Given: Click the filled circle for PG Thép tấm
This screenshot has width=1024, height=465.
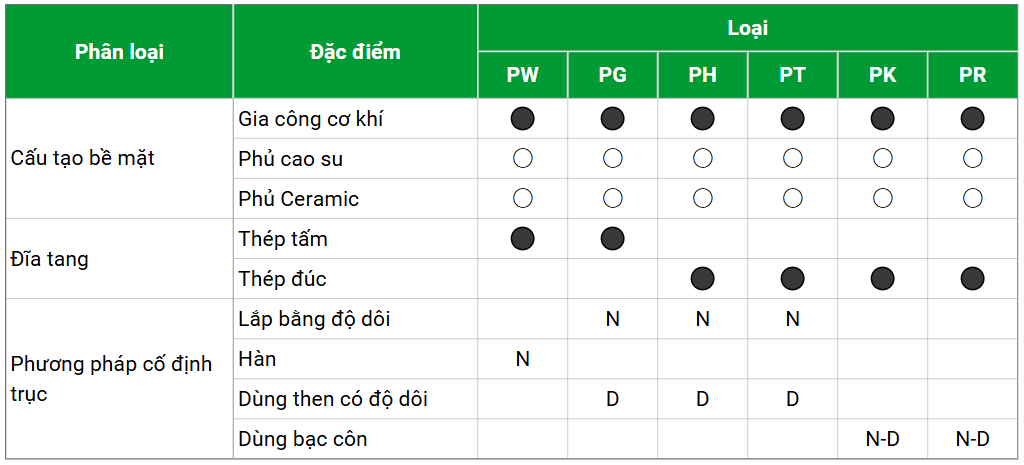Looking at the screenshot, I should (613, 239).
